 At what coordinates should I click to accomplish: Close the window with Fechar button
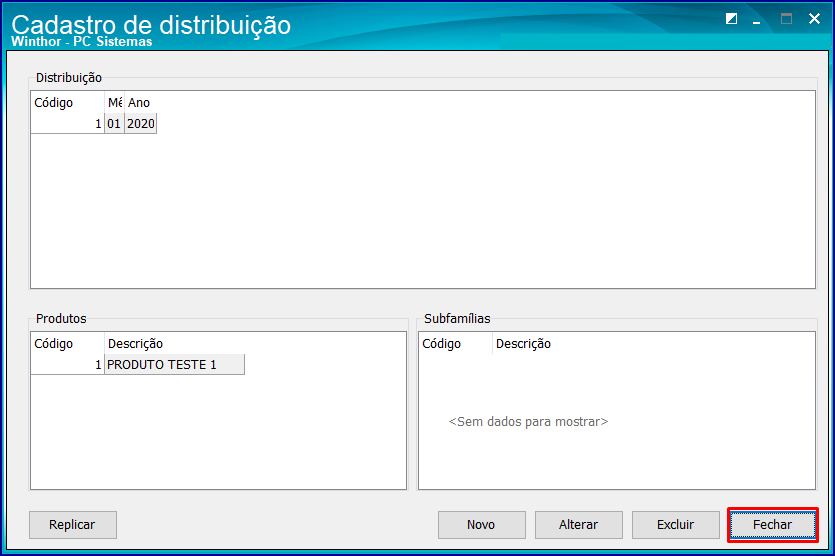point(772,525)
